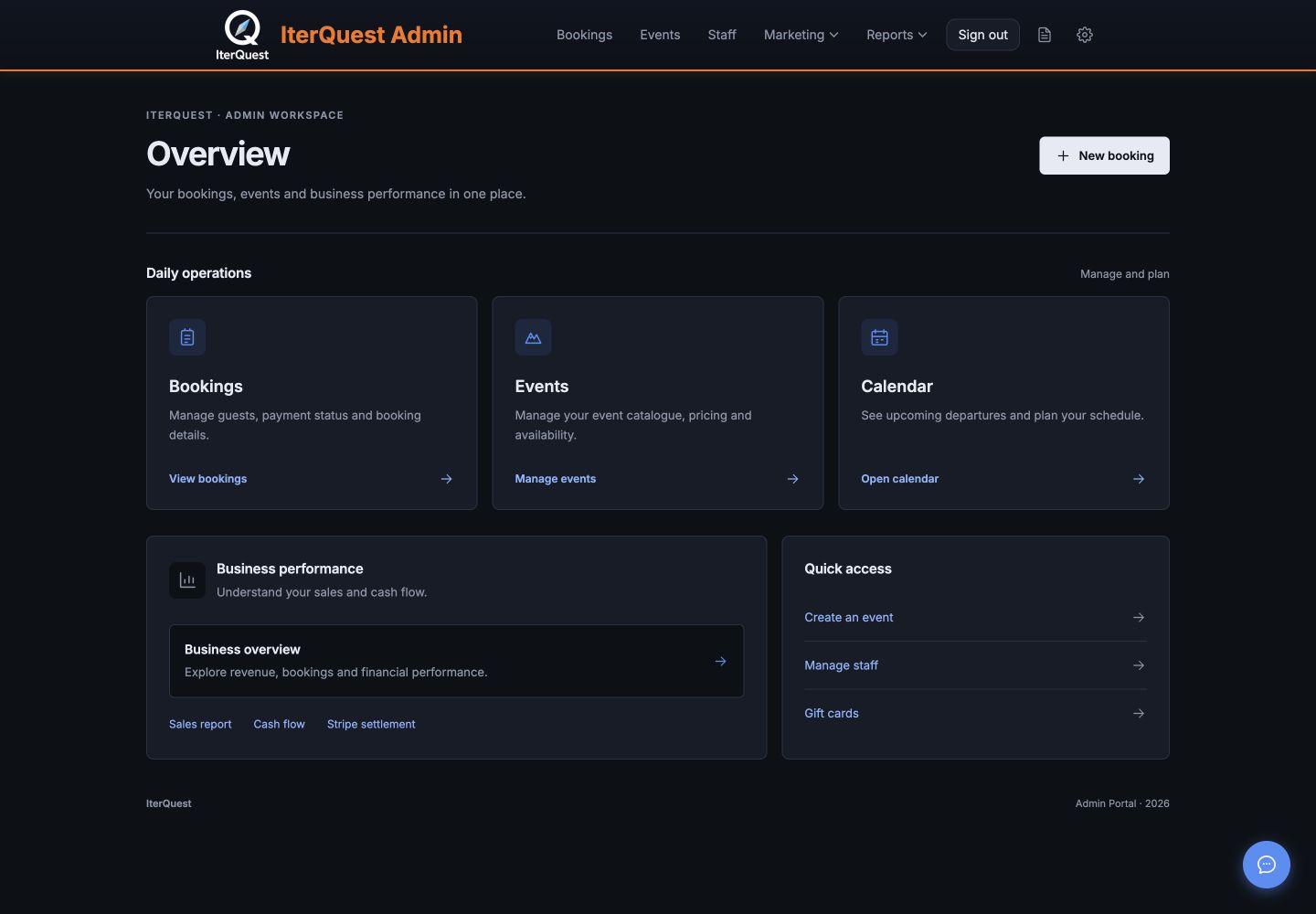Open the Stripe settlement link
This screenshot has width=1316, height=914.
[x=371, y=724]
